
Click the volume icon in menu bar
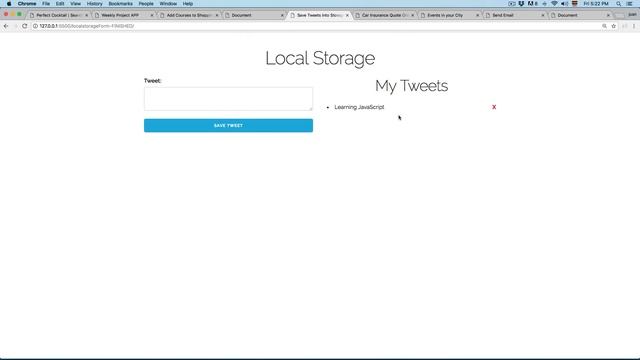(564, 4)
